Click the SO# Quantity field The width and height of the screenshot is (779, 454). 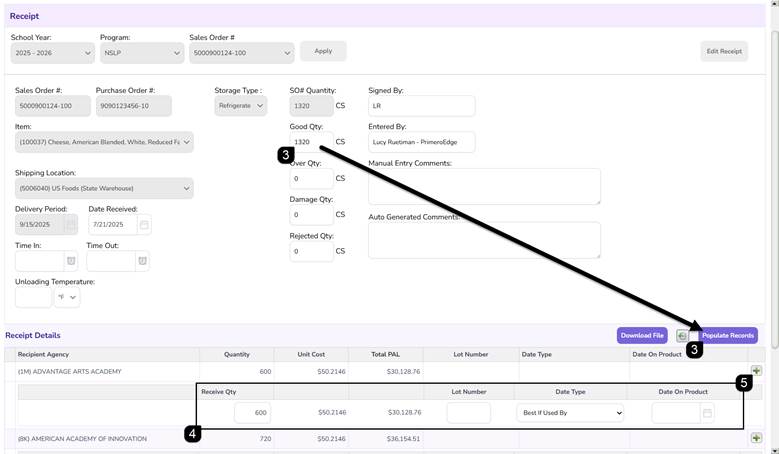[x=312, y=106]
